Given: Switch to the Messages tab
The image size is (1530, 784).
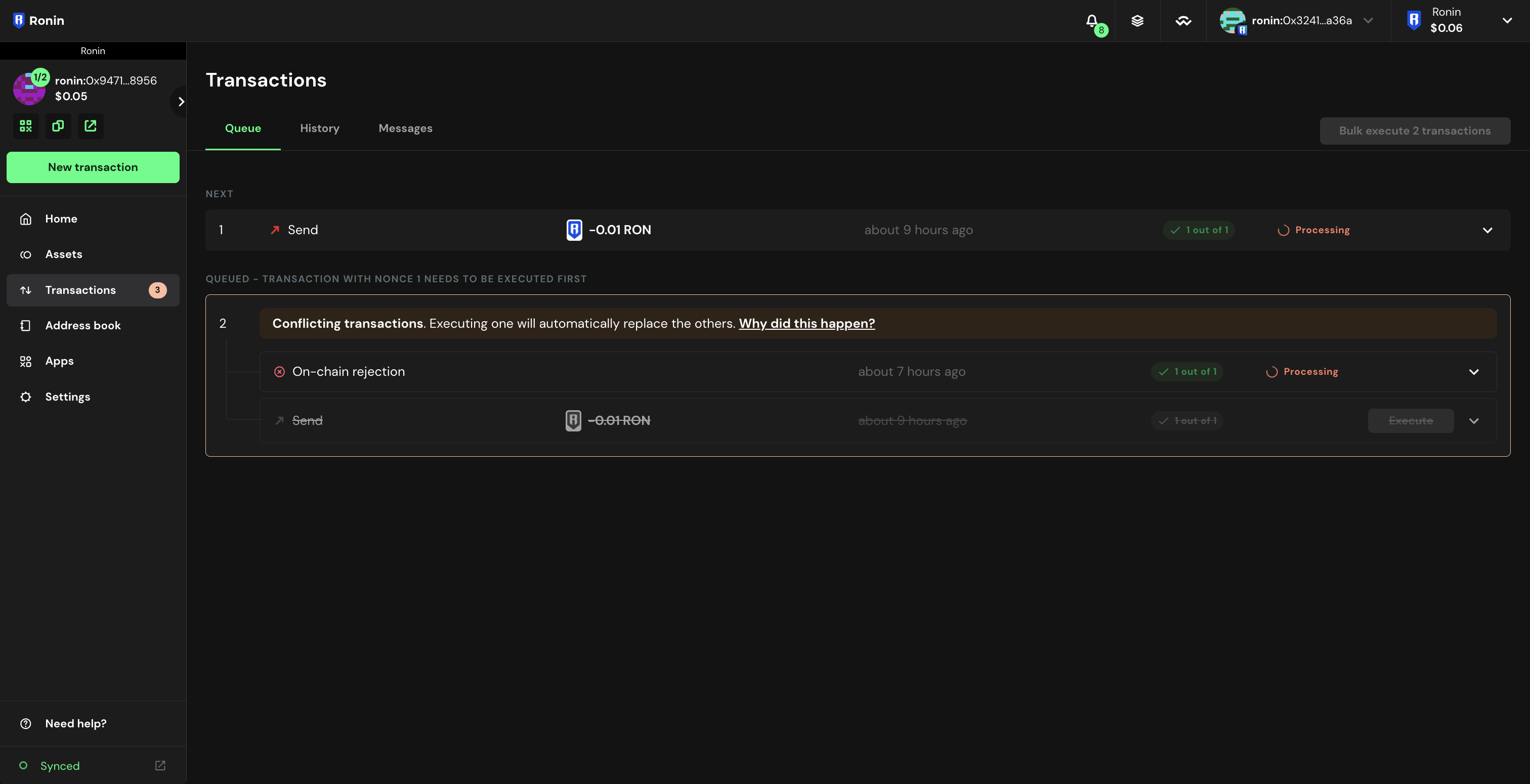Looking at the screenshot, I should [406, 128].
